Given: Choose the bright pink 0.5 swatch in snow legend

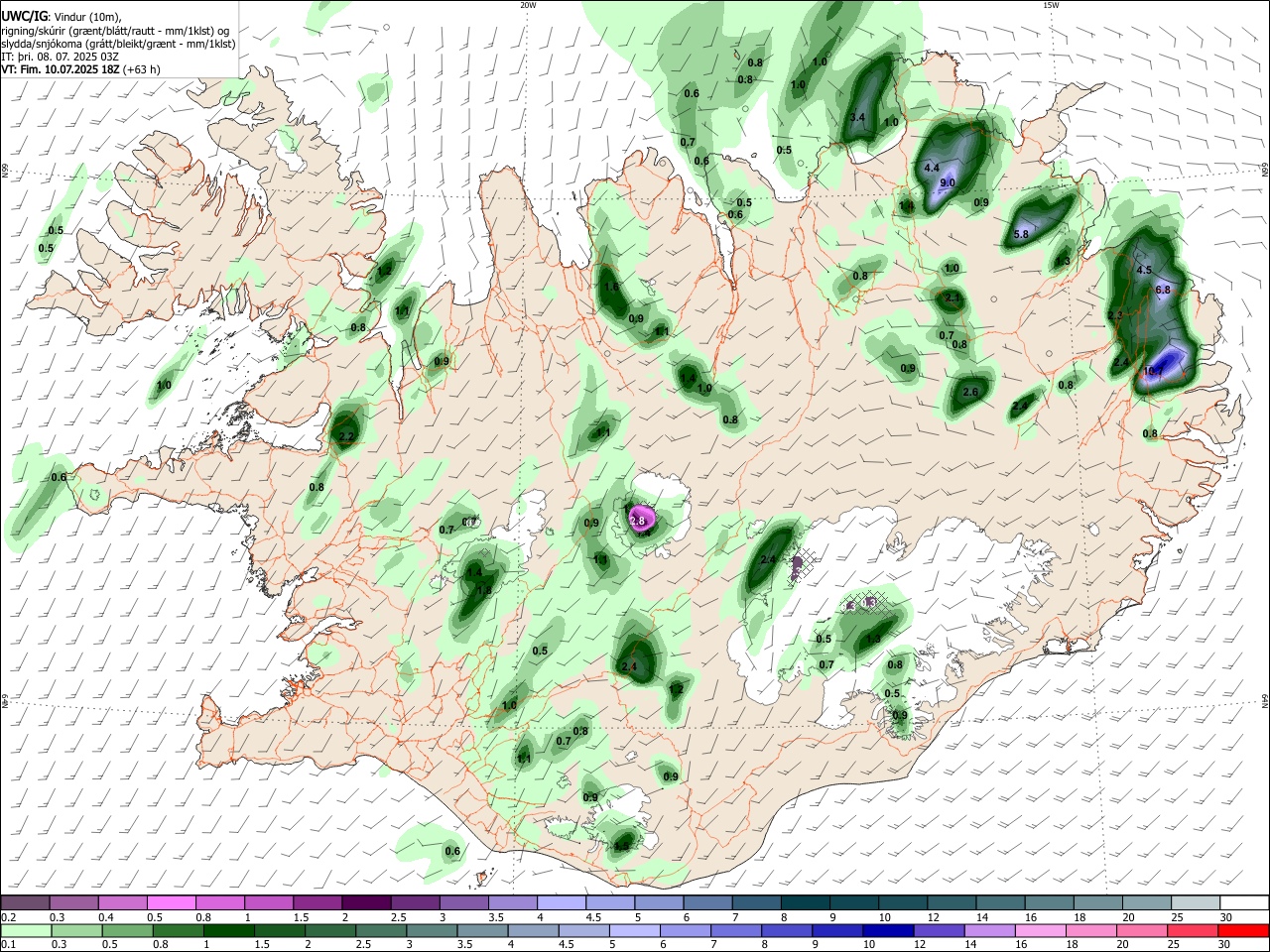Looking at the screenshot, I should tap(171, 903).
